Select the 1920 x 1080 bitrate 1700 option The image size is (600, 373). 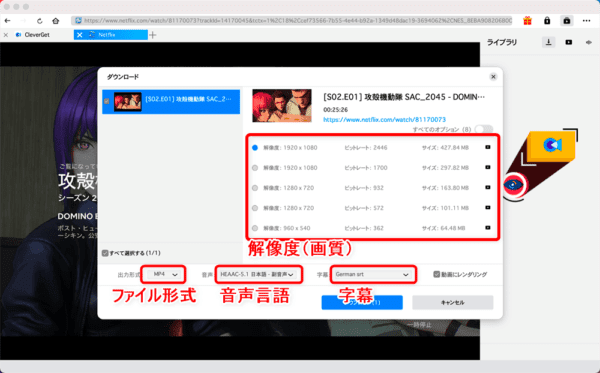coord(255,168)
